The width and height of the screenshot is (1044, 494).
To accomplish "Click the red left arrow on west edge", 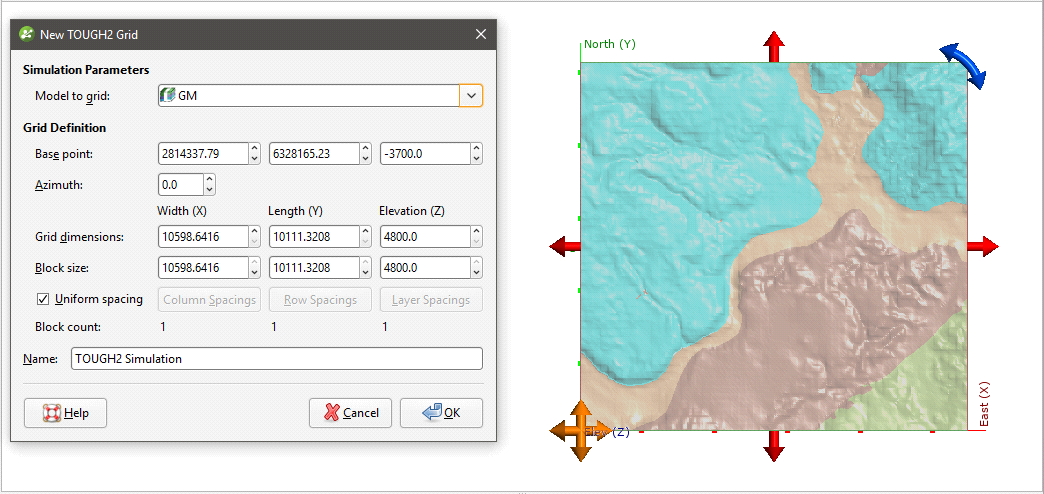I will click(566, 246).
